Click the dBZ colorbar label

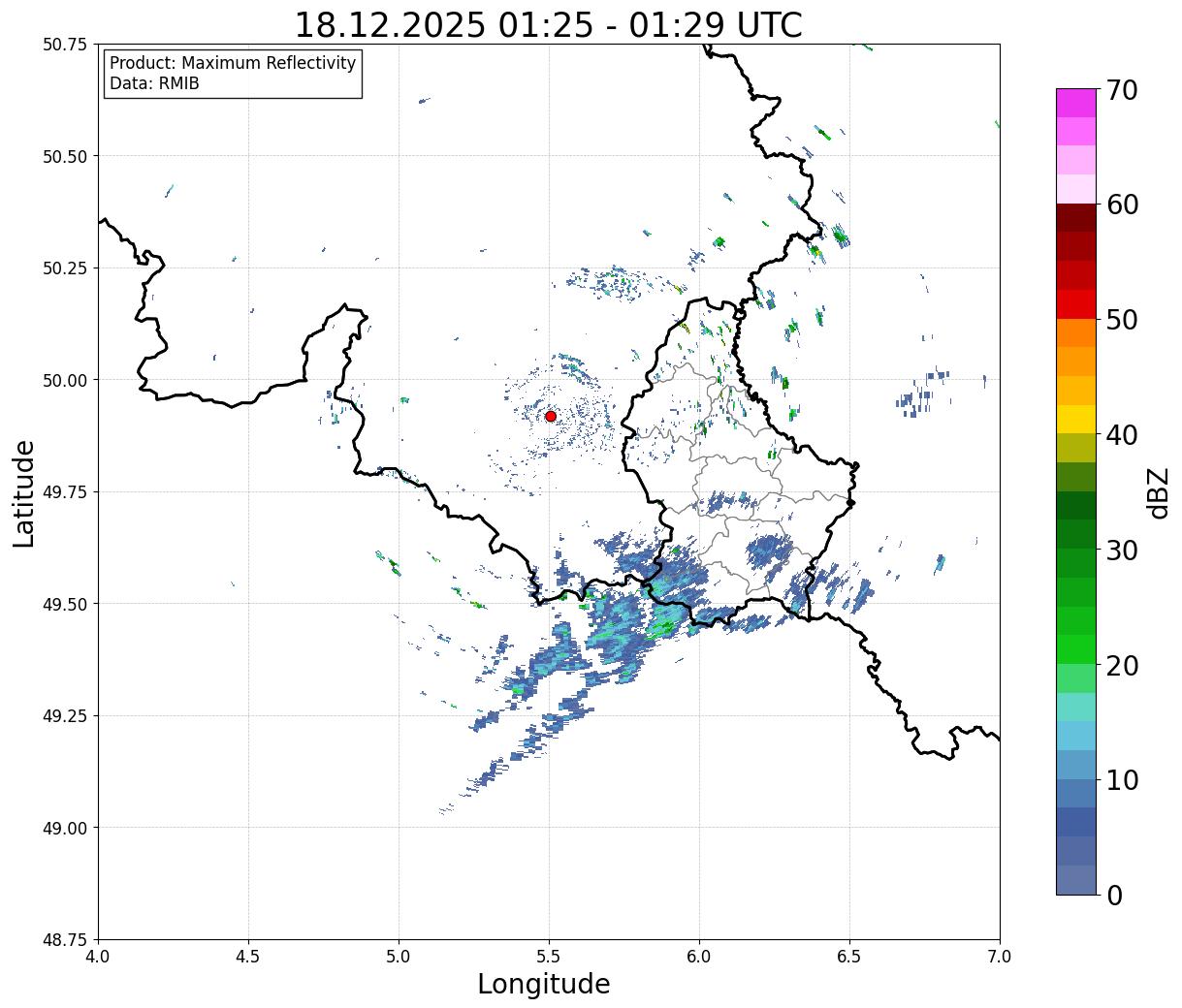[x=1158, y=492]
